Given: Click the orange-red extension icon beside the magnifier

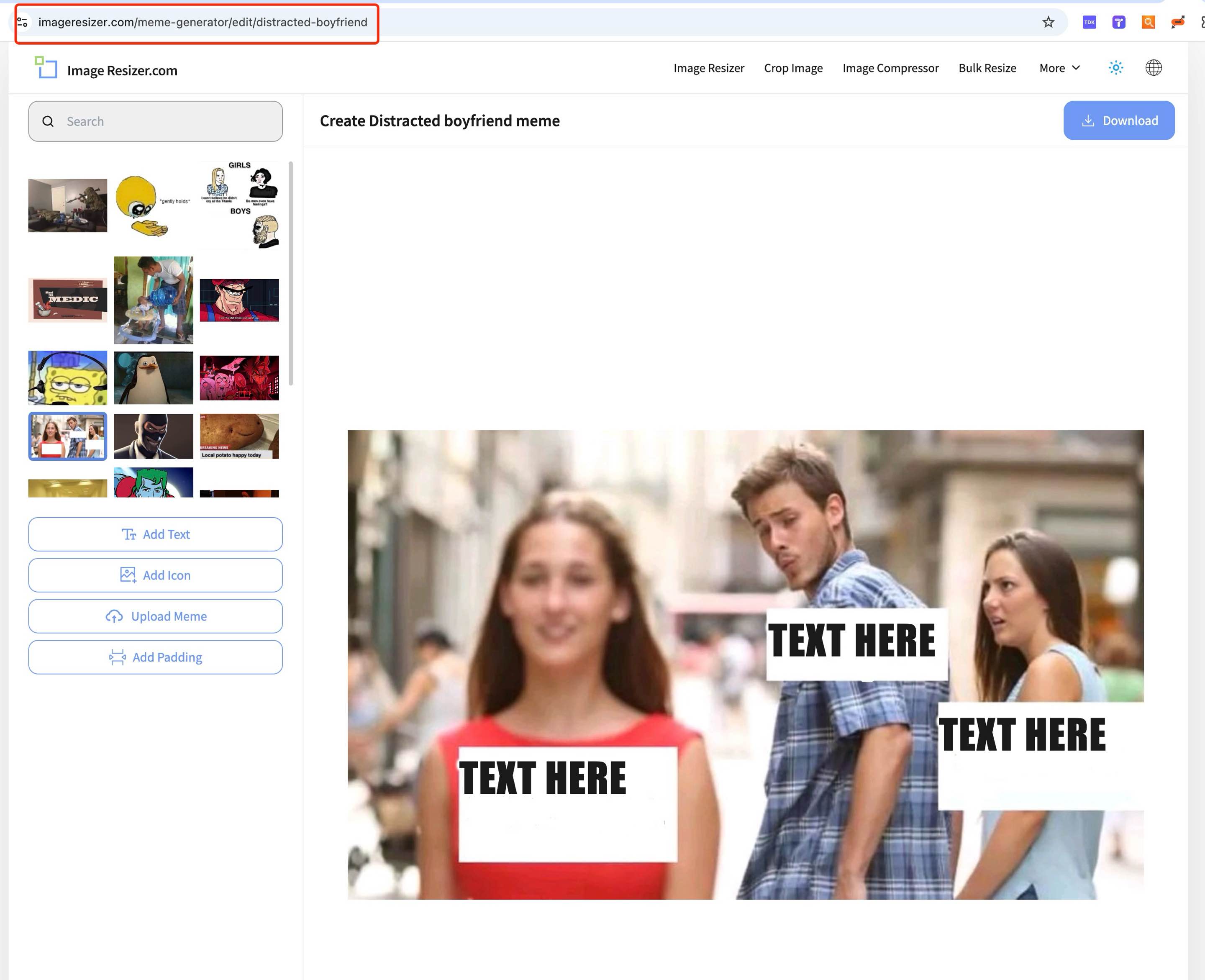Looking at the screenshot, I should pyautogui.click(x=1177, y=22).
